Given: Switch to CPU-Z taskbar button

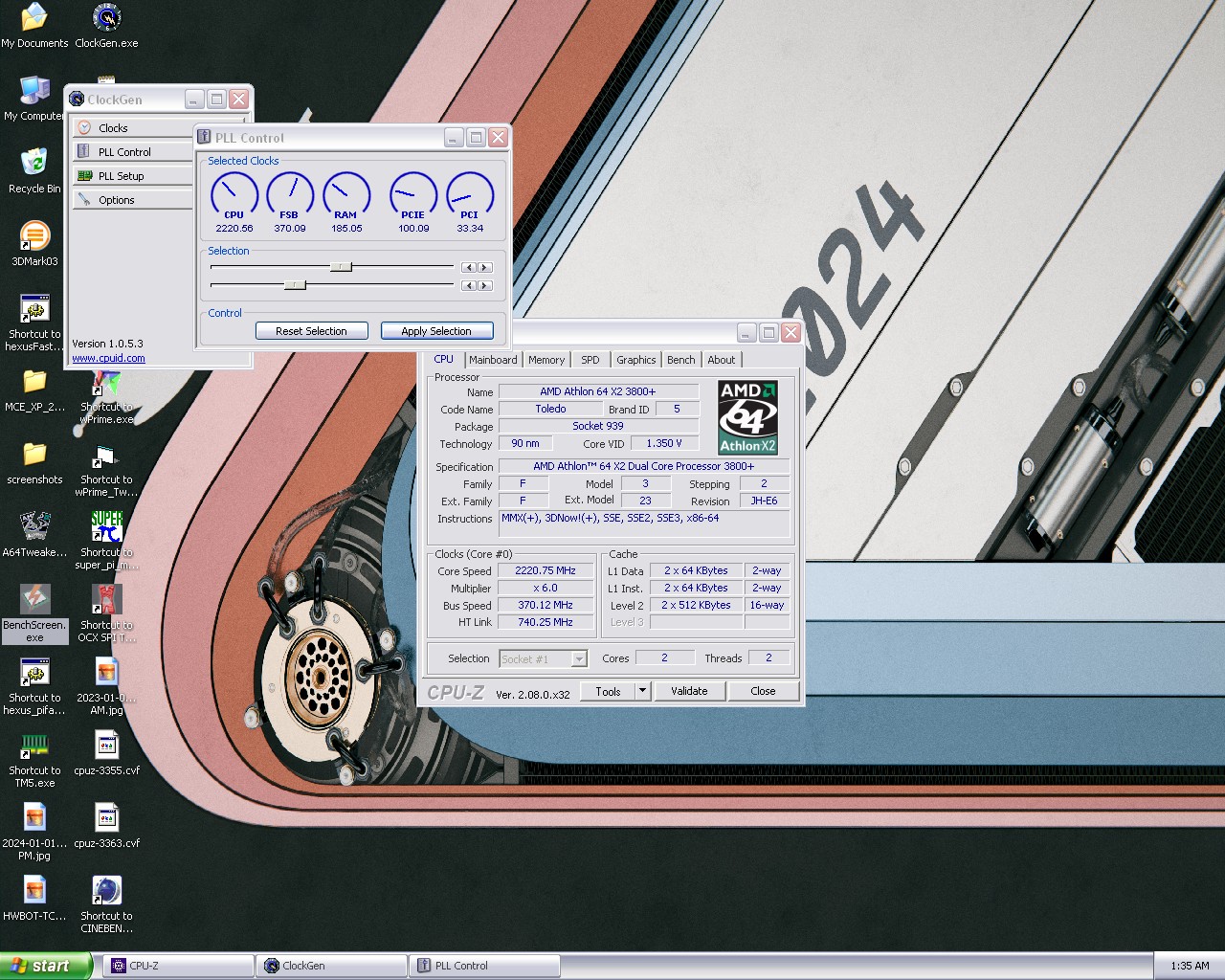Looking at the screenshot, I should tap(178, 966).
